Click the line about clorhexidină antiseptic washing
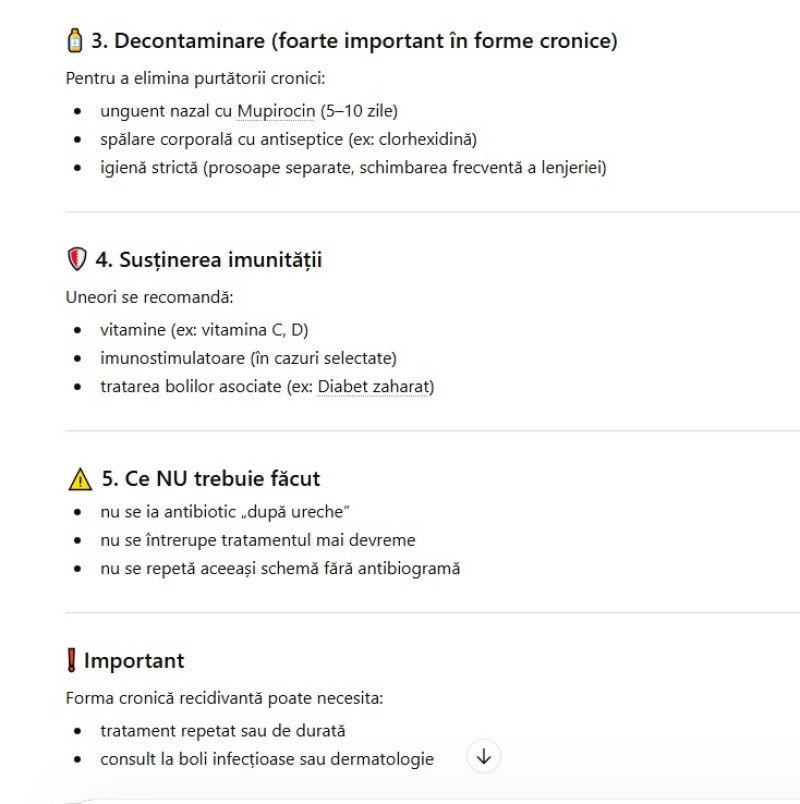Image resolution: width=800 pixels, height=804 pixels. point(288,139)
